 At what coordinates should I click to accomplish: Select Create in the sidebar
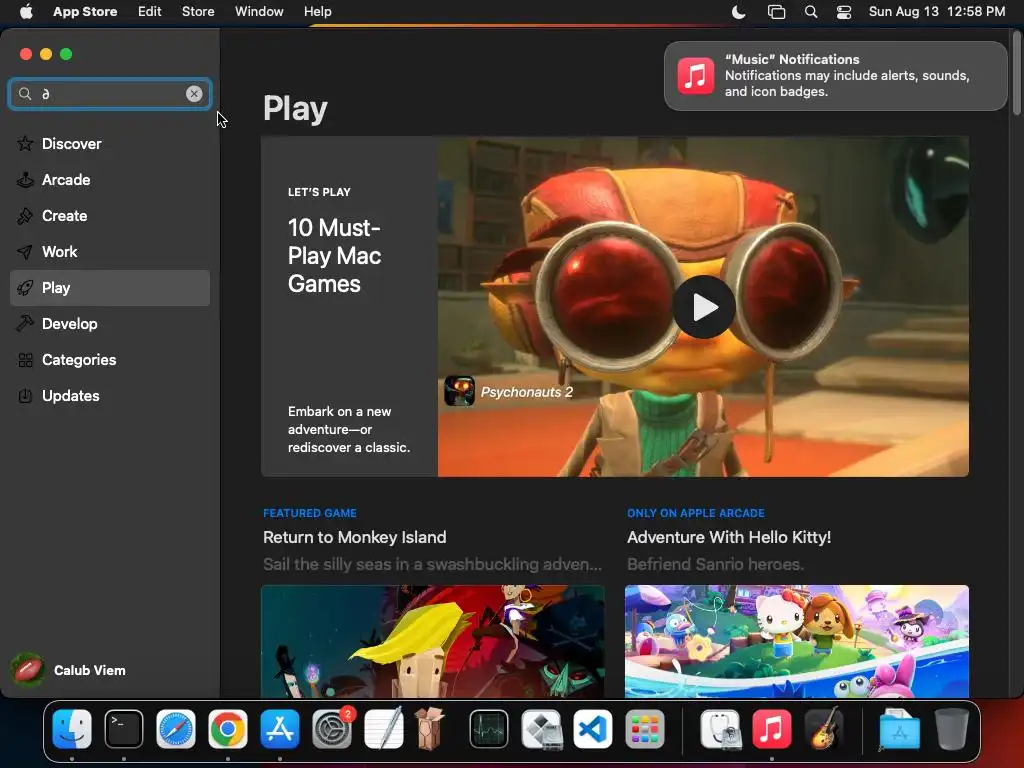click(x=110, y=216)
